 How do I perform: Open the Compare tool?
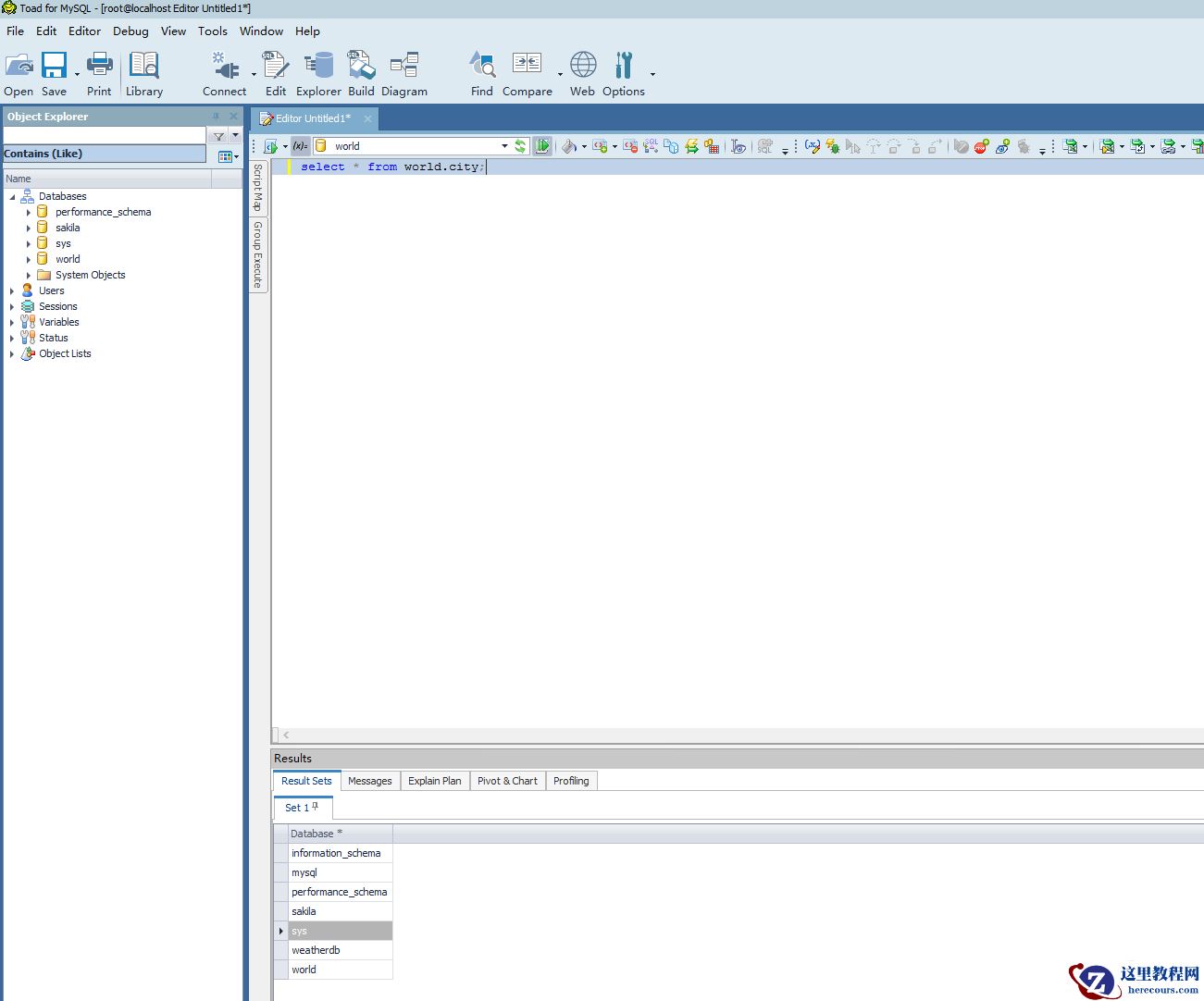click(527, 74)
